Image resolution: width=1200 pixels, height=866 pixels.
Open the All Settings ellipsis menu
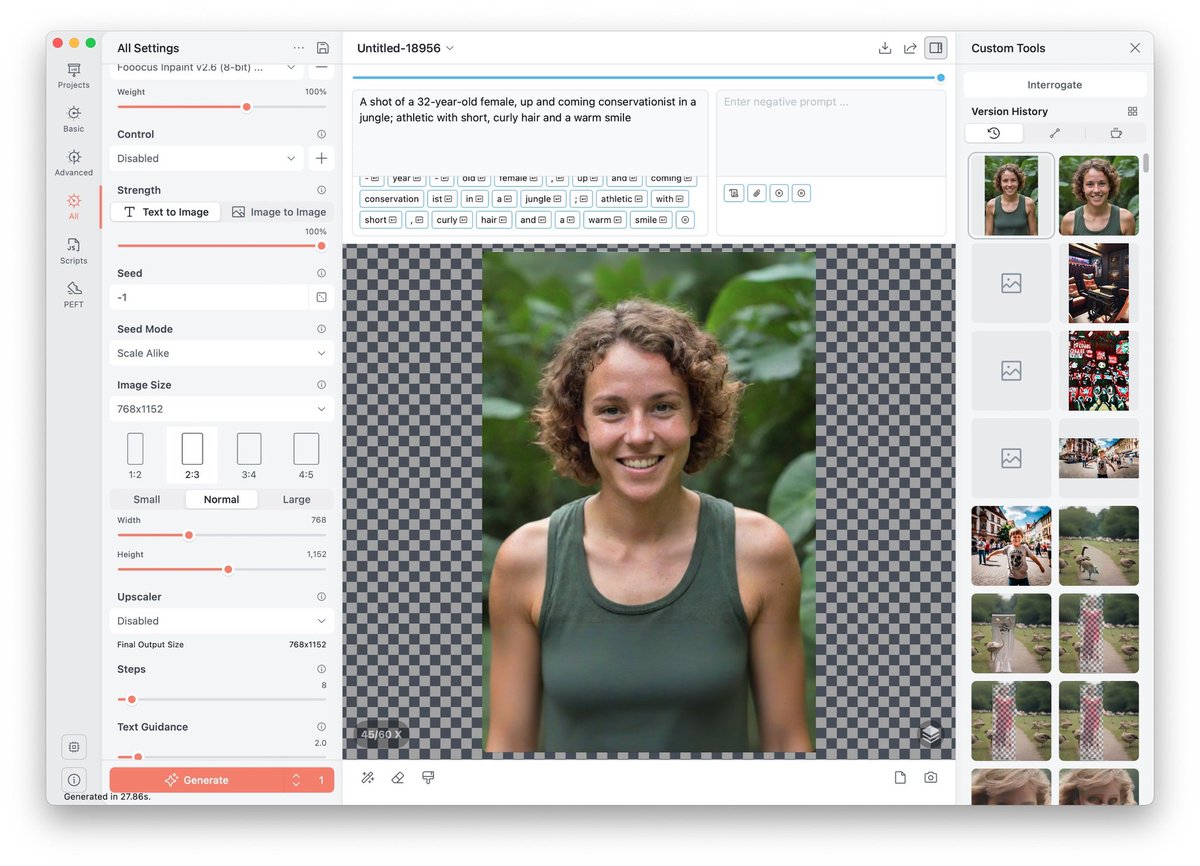point(299,48)
